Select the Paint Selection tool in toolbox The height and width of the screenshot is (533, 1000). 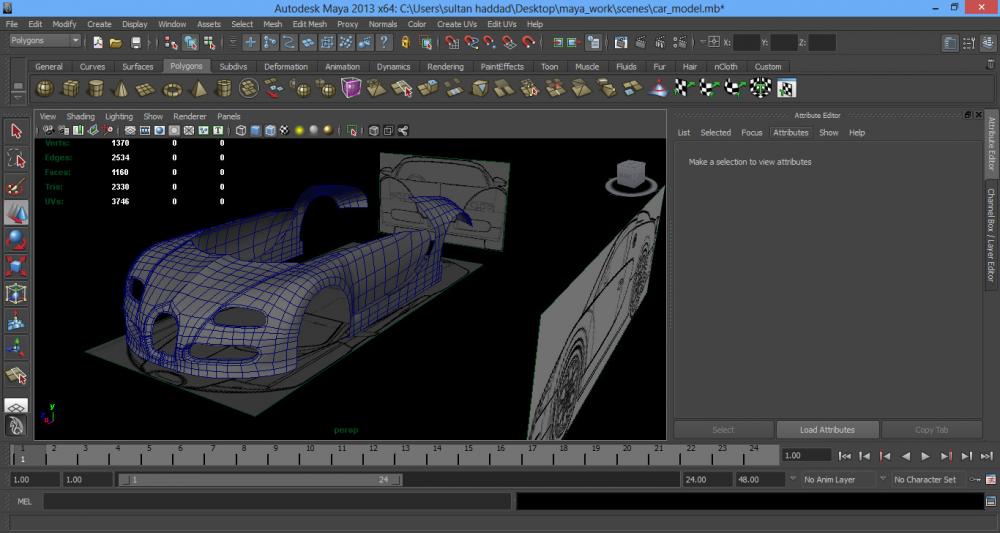(16, 186)
